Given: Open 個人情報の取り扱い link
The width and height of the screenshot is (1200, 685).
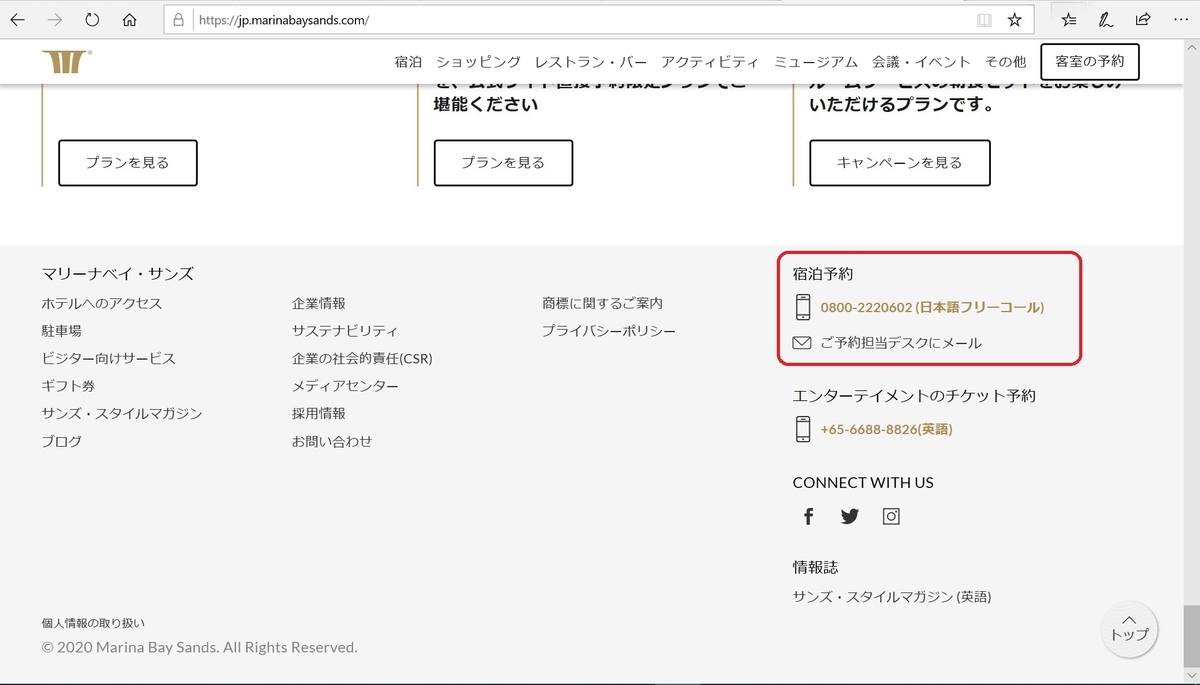Looking at the screenshot, I should click(93, 623).
